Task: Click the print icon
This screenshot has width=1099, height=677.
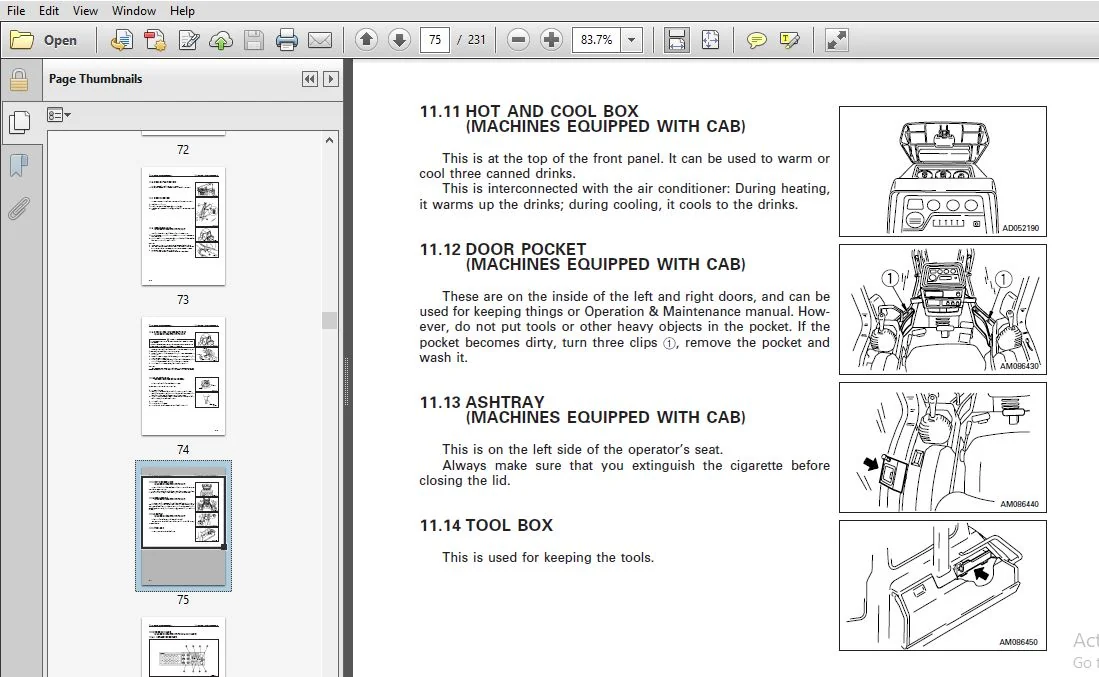Action: click(x=287, y=40)
